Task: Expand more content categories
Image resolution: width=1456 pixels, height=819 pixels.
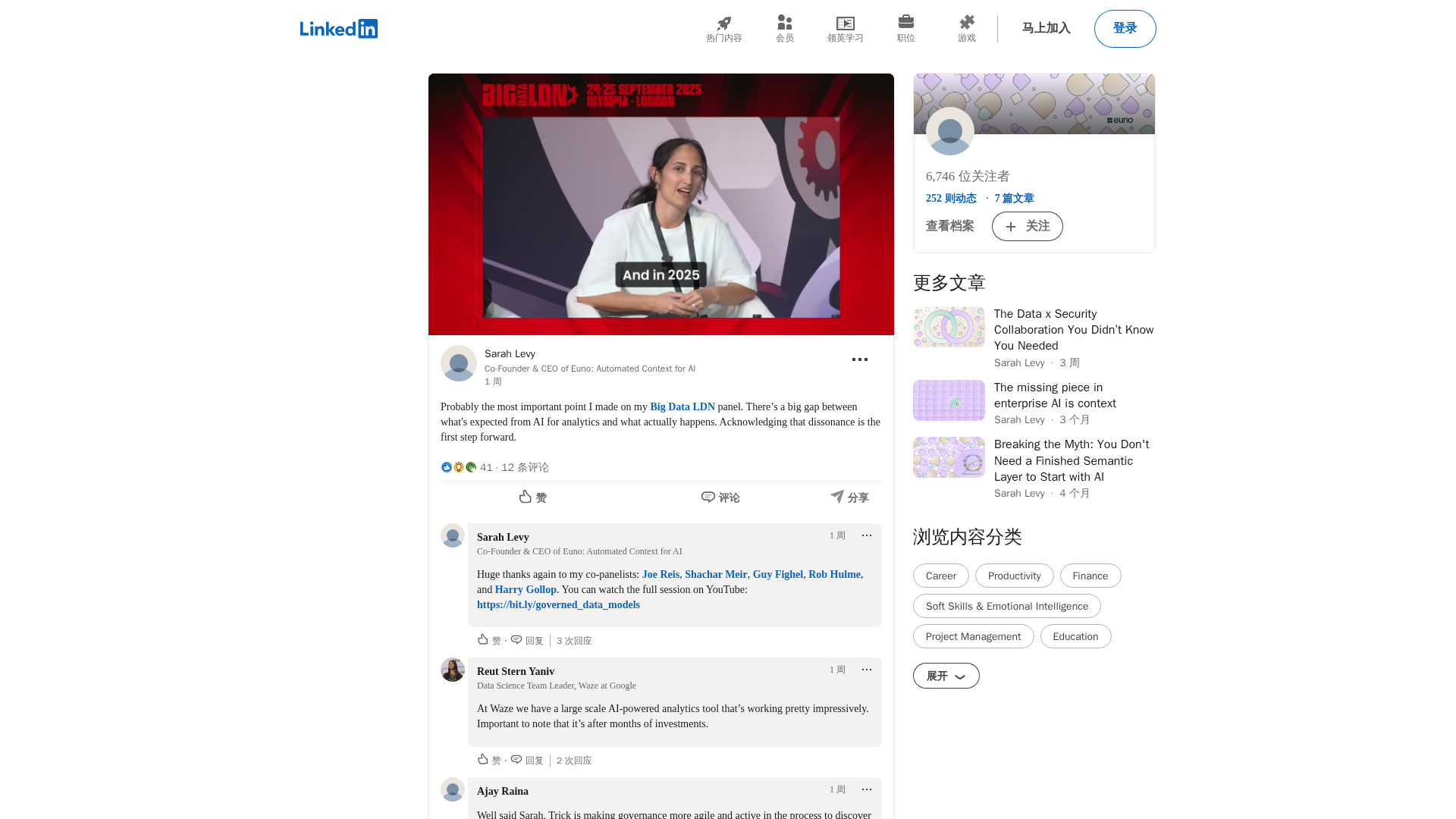Action: click(x=946, y=676)
